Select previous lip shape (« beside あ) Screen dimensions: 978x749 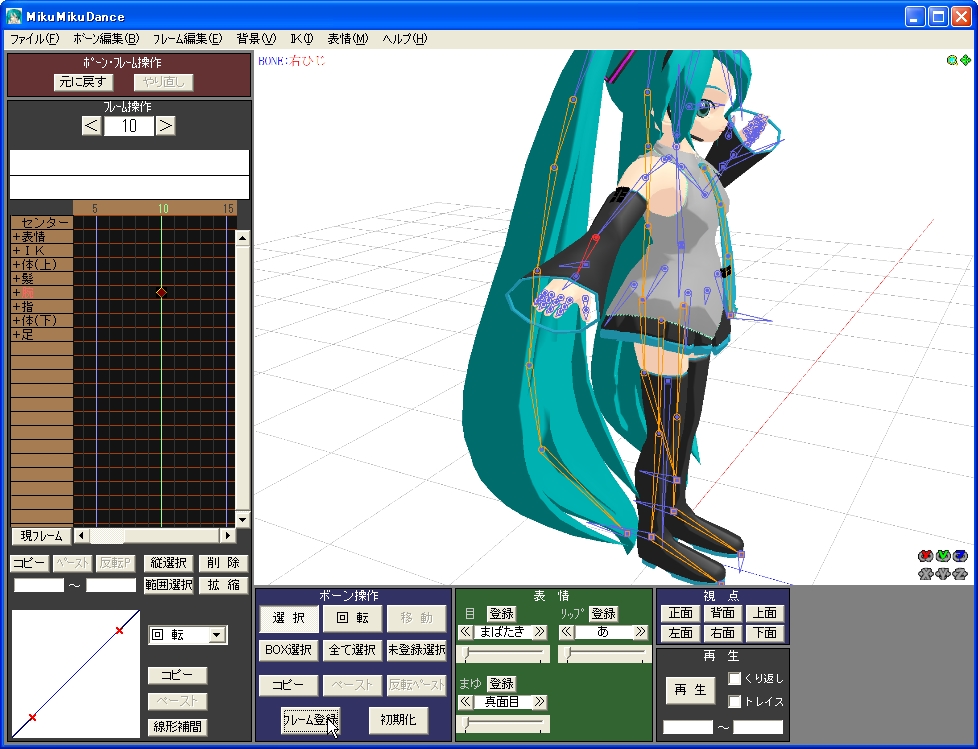(566, 632)
